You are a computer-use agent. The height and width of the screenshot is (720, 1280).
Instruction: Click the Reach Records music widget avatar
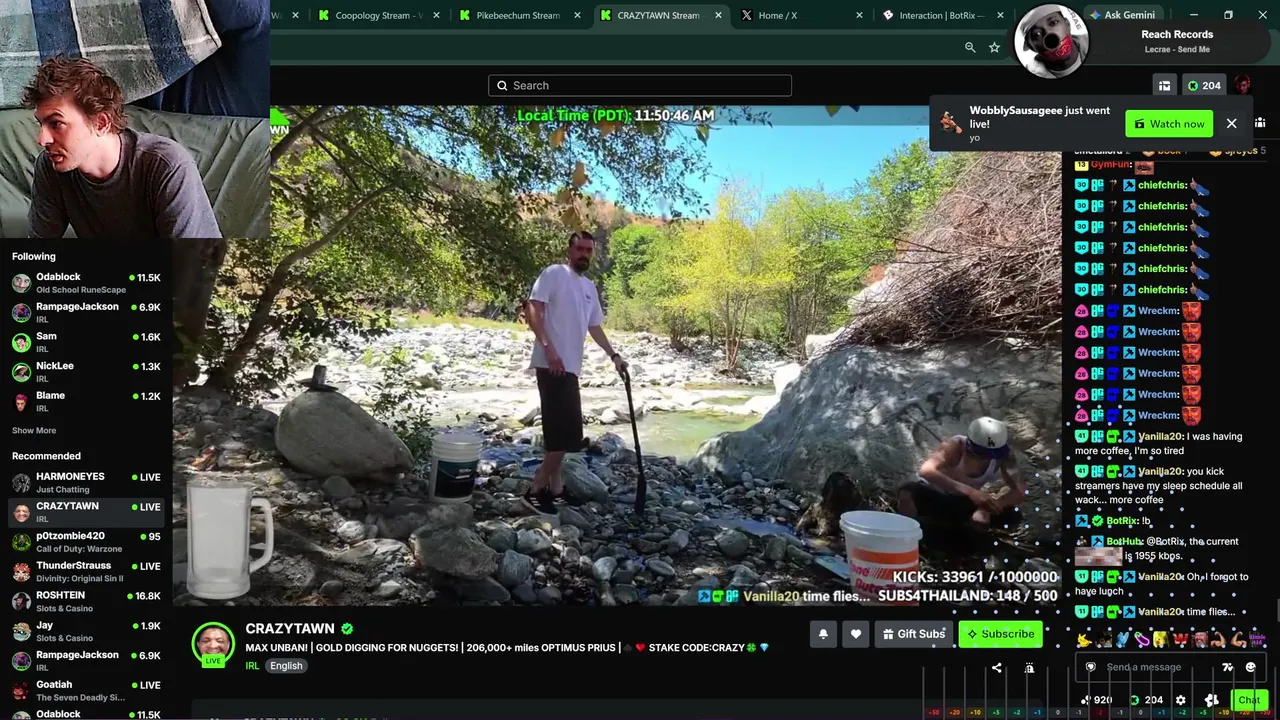coord(1050,42)
